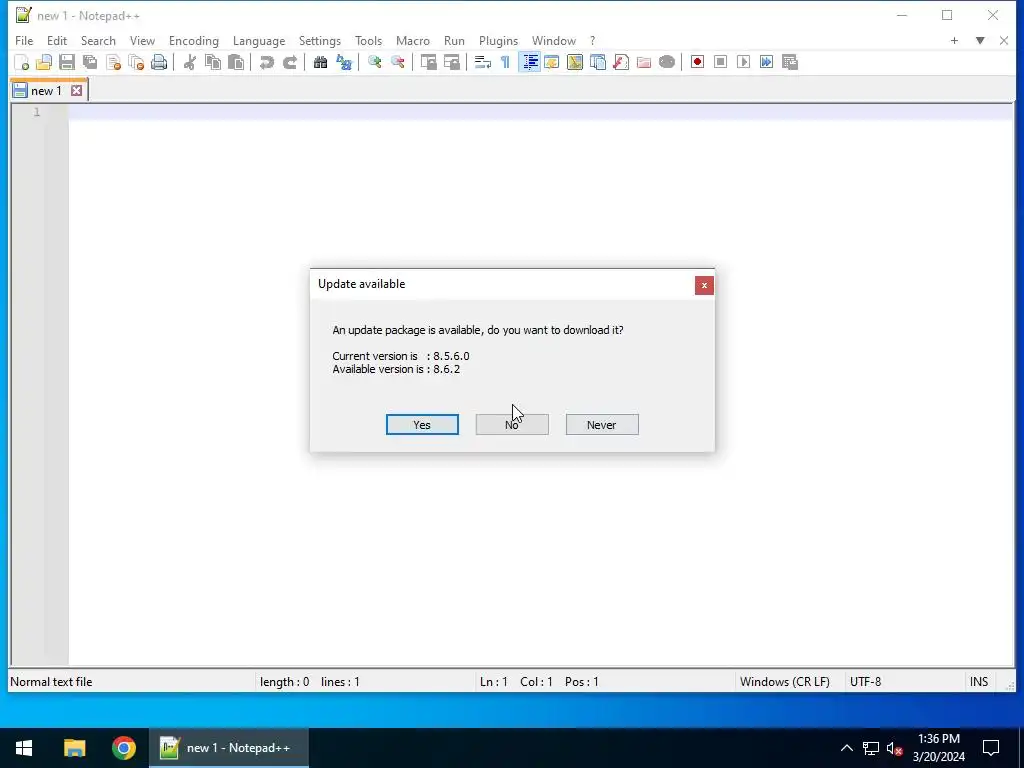Open Replace with the toolbar Replace icon
This screenshot has height=768, width=1024.
click(x=344, y=62)
